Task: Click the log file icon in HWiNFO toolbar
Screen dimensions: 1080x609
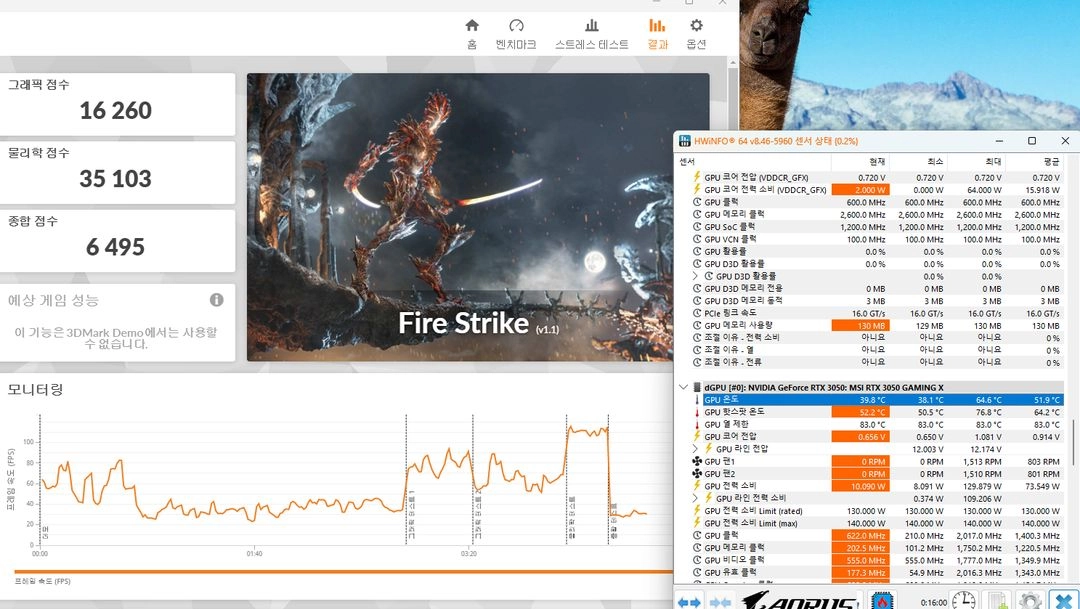Action: (x=995, y=600)
